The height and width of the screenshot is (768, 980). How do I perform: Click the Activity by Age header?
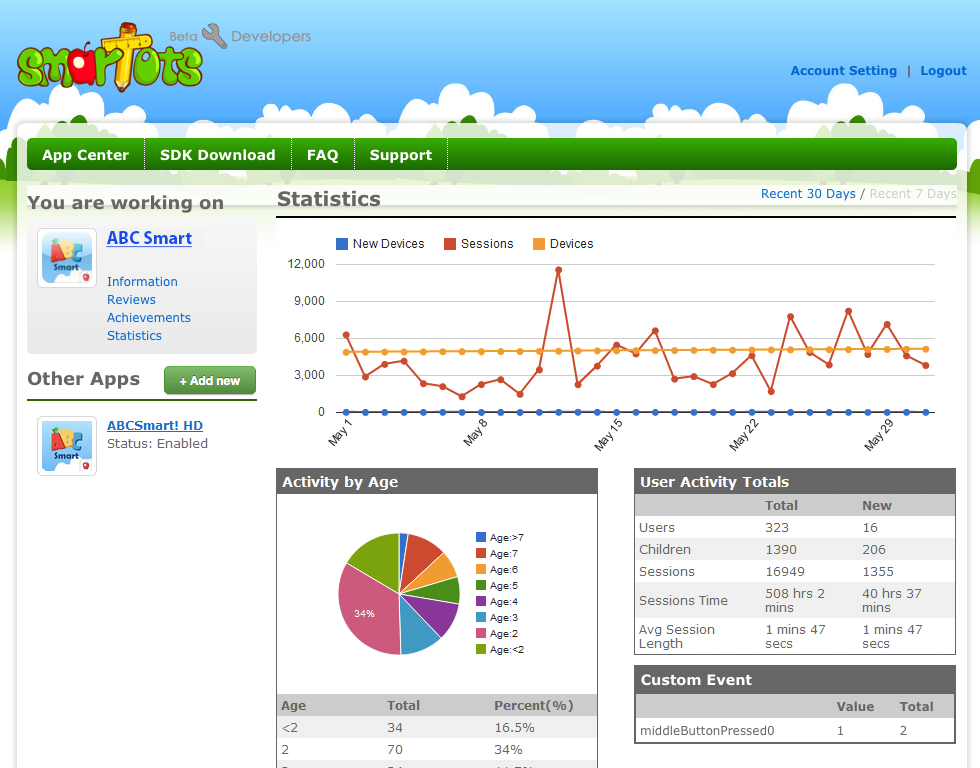click(x=437, y=482)
